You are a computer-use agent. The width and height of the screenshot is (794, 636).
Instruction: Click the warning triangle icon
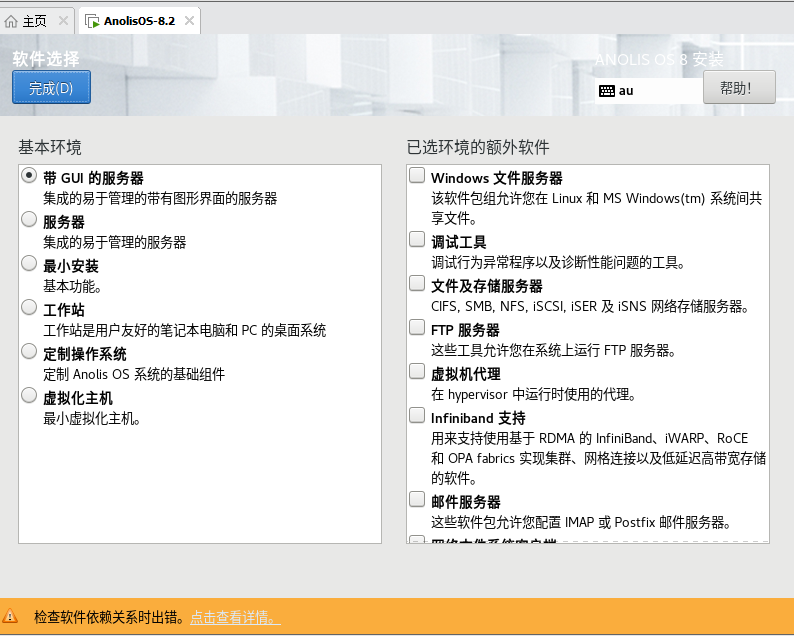pos(11,617)
